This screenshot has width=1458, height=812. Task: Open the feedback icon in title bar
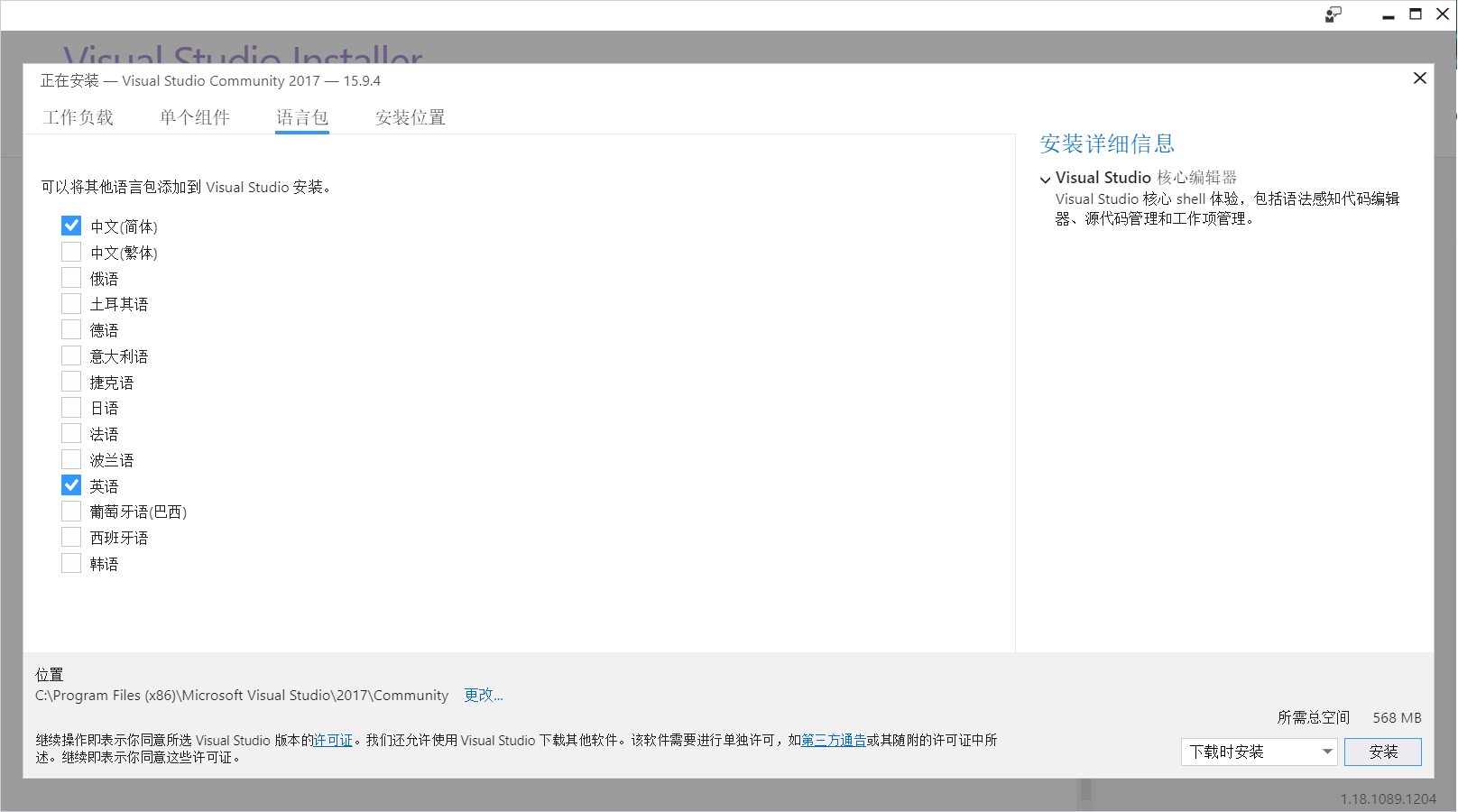pyautogui.click(x=1333, y=14)
